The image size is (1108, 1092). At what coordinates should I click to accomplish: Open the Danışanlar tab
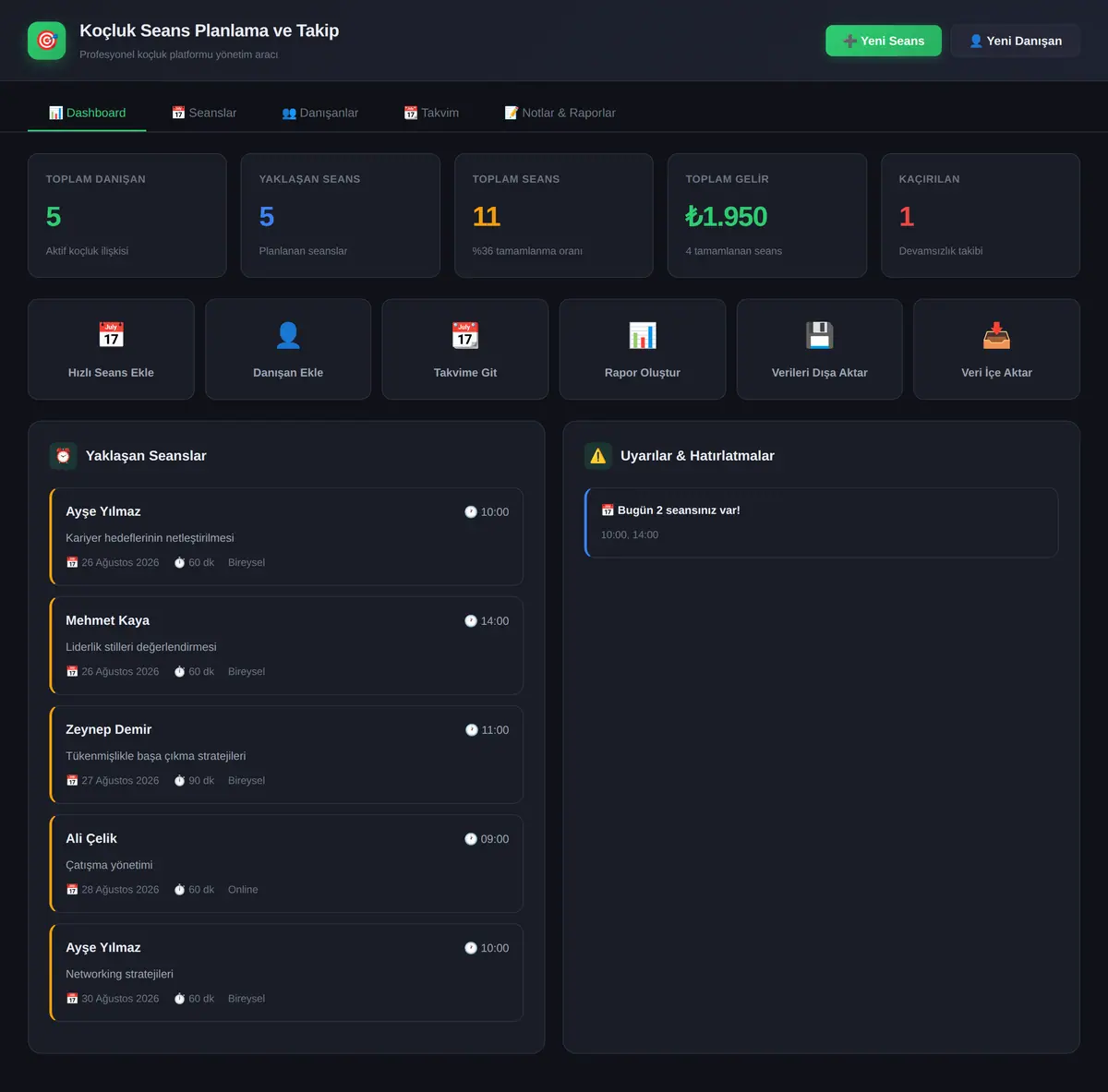pyautogui.click(x=319, y=113)
